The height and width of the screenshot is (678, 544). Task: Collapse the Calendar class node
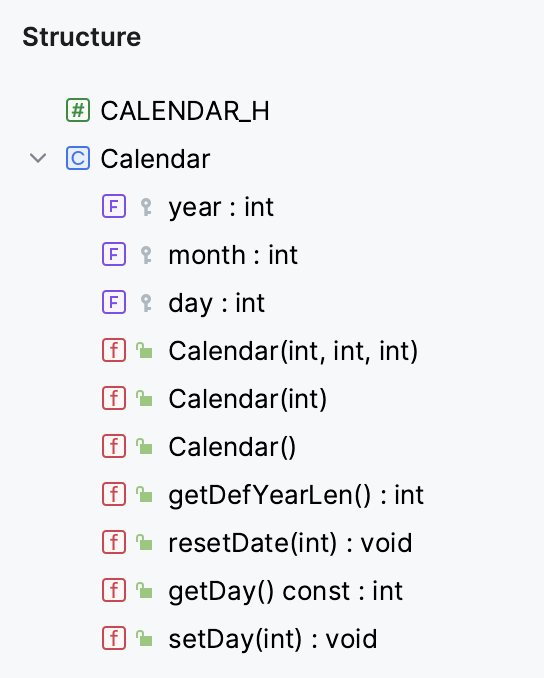pyautogui.click(x=38, y=158)
